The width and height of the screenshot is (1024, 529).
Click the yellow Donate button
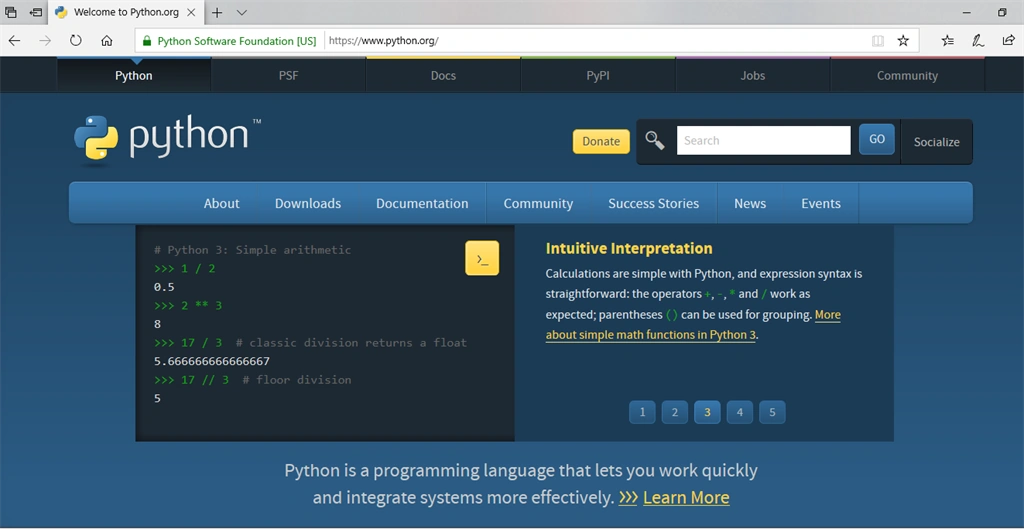tap(601, 141)
